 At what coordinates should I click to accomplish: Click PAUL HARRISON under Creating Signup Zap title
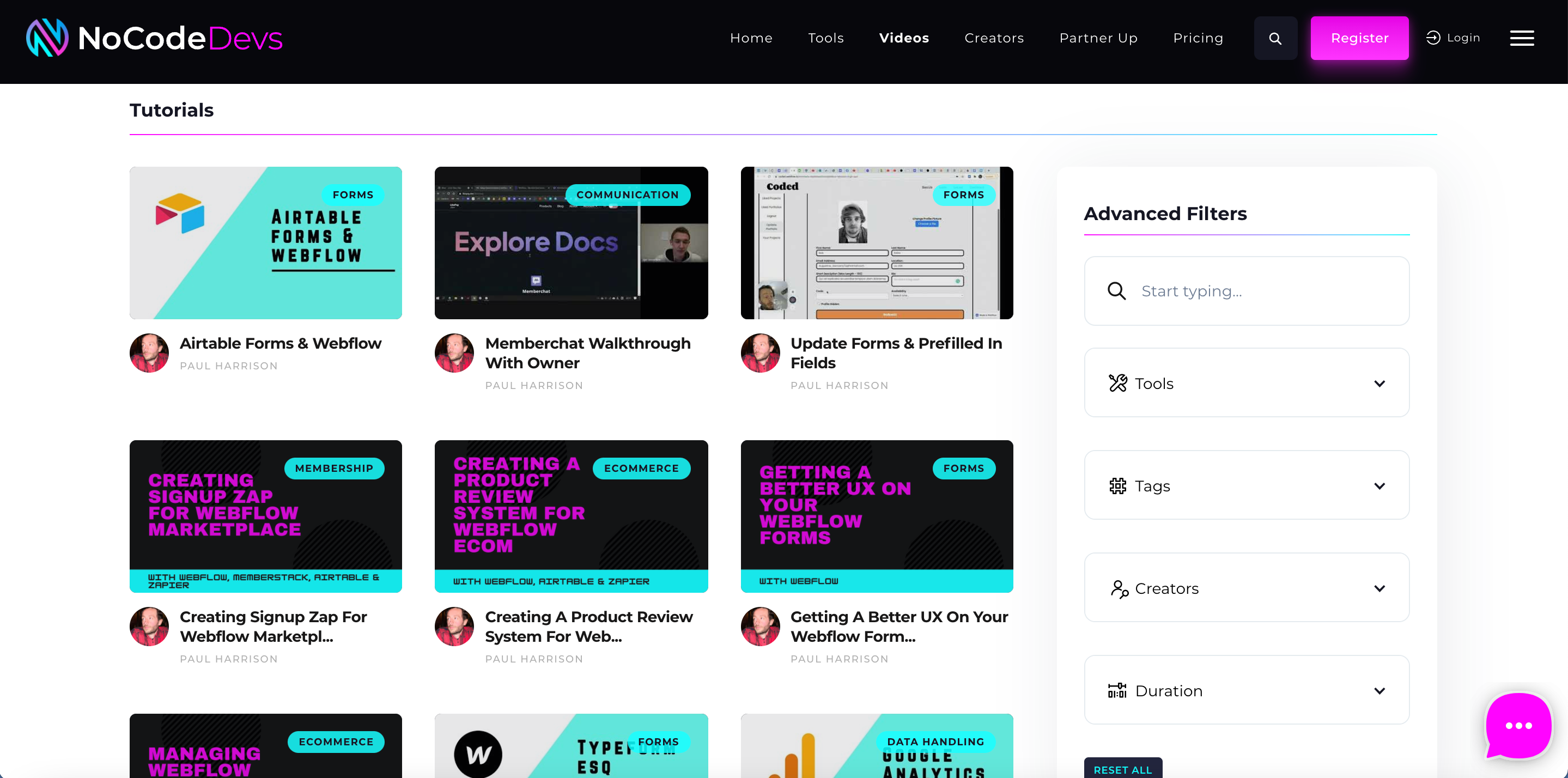pyautogui.click(x=229, y=659)
